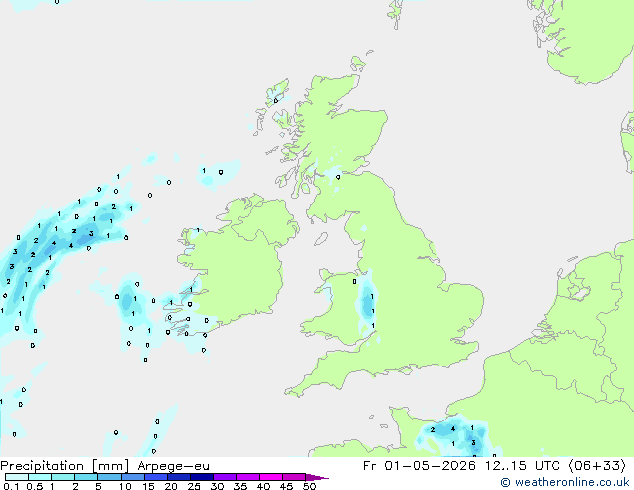
Task: Open the weatheronline.co.uk copyright link
Action: coord(565,482)
